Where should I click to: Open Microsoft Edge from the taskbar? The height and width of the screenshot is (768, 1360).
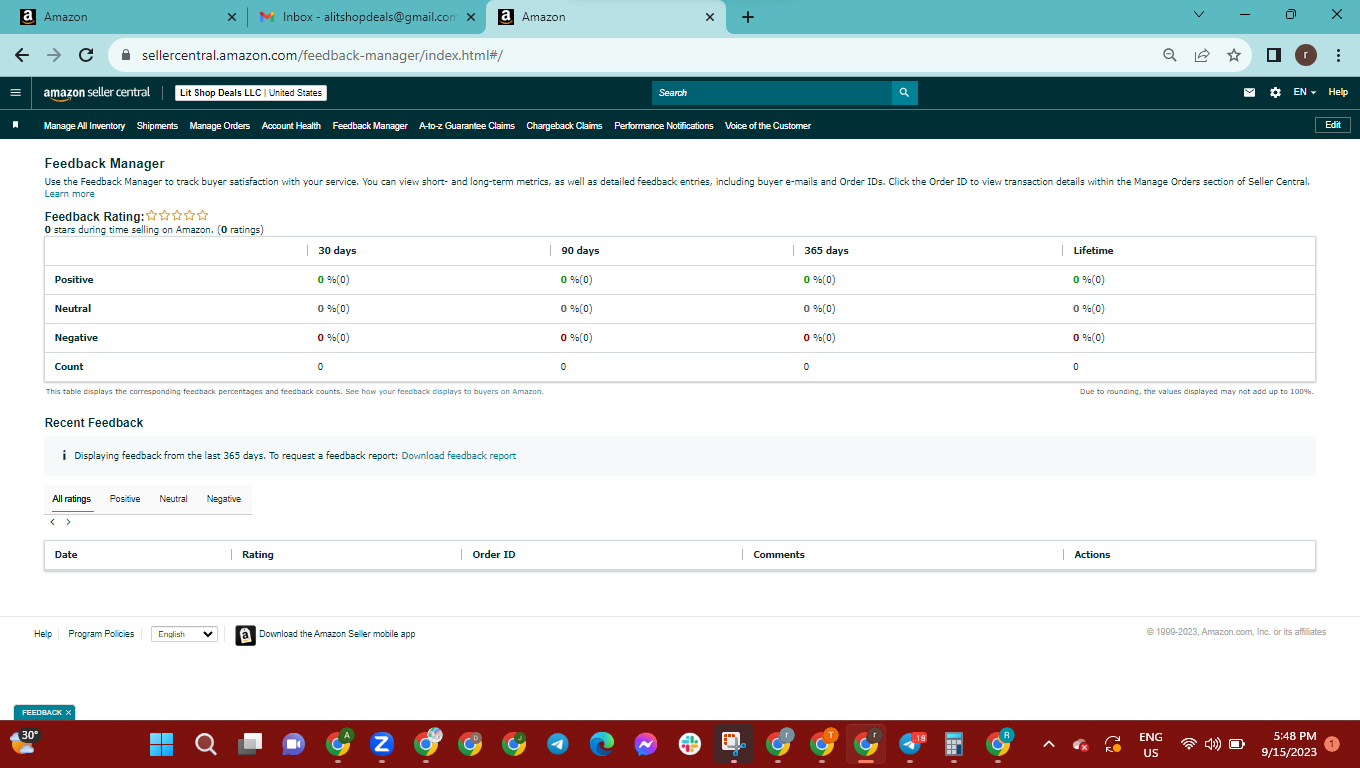[x=601, y=744]
